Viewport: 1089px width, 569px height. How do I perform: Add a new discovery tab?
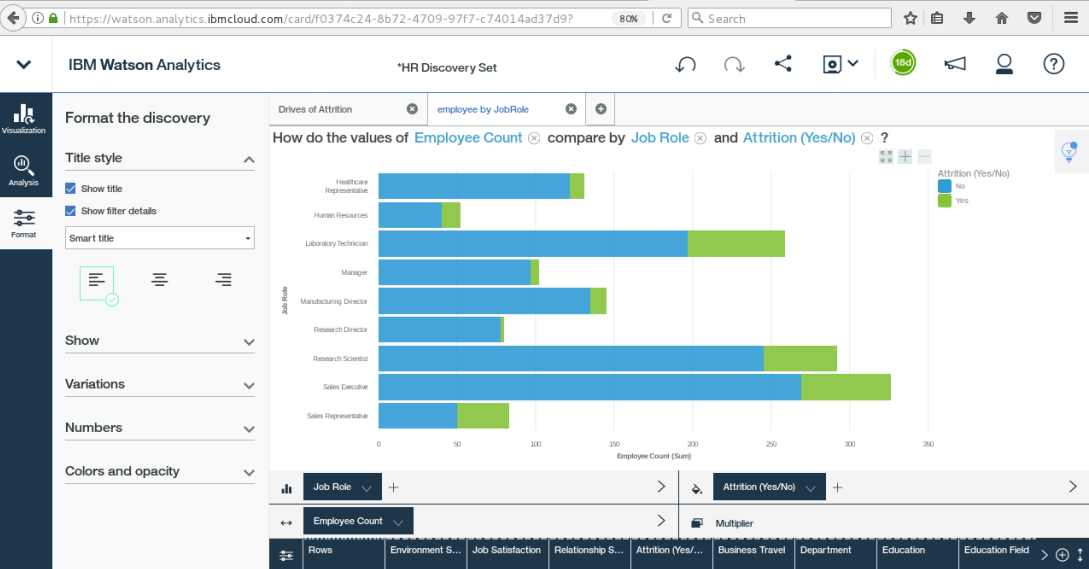pyautogui.click(x=601, y=109)
